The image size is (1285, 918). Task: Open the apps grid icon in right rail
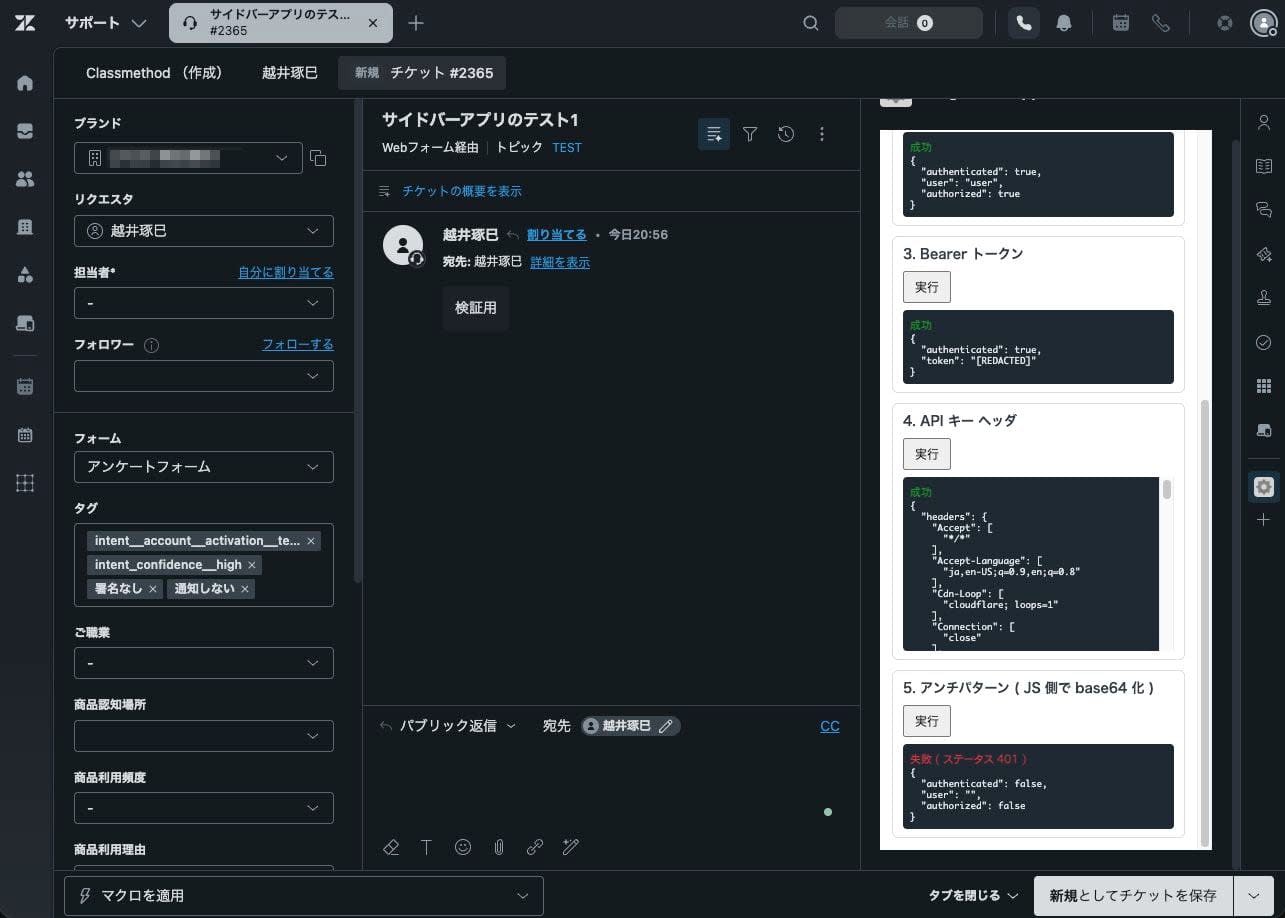1263,386
